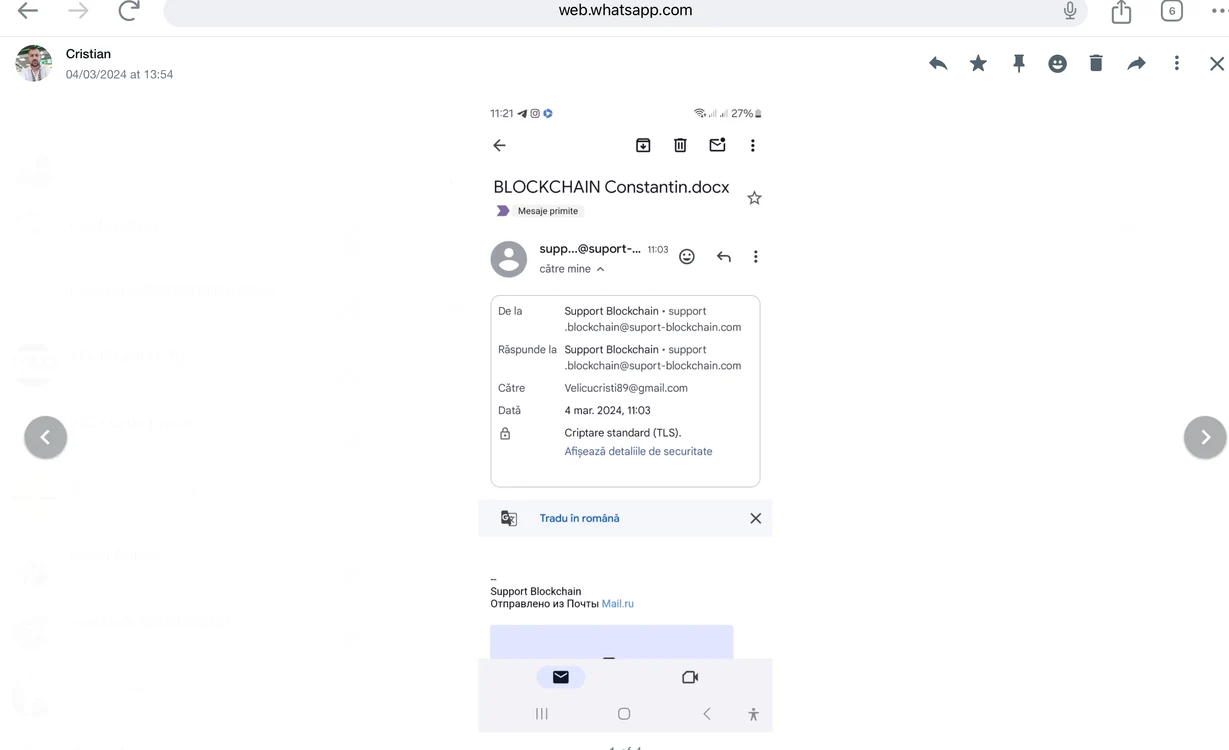This screenshot has height=750, width=1229.
Task: Tap Tradu în română link
Action: pos(579,518)
